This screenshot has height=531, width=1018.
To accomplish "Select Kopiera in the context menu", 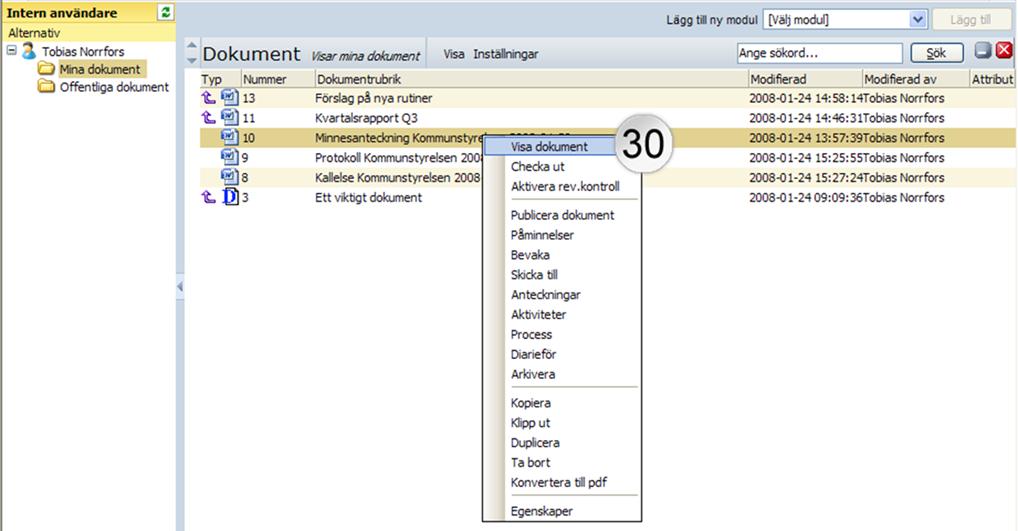I will click(530, 403).
